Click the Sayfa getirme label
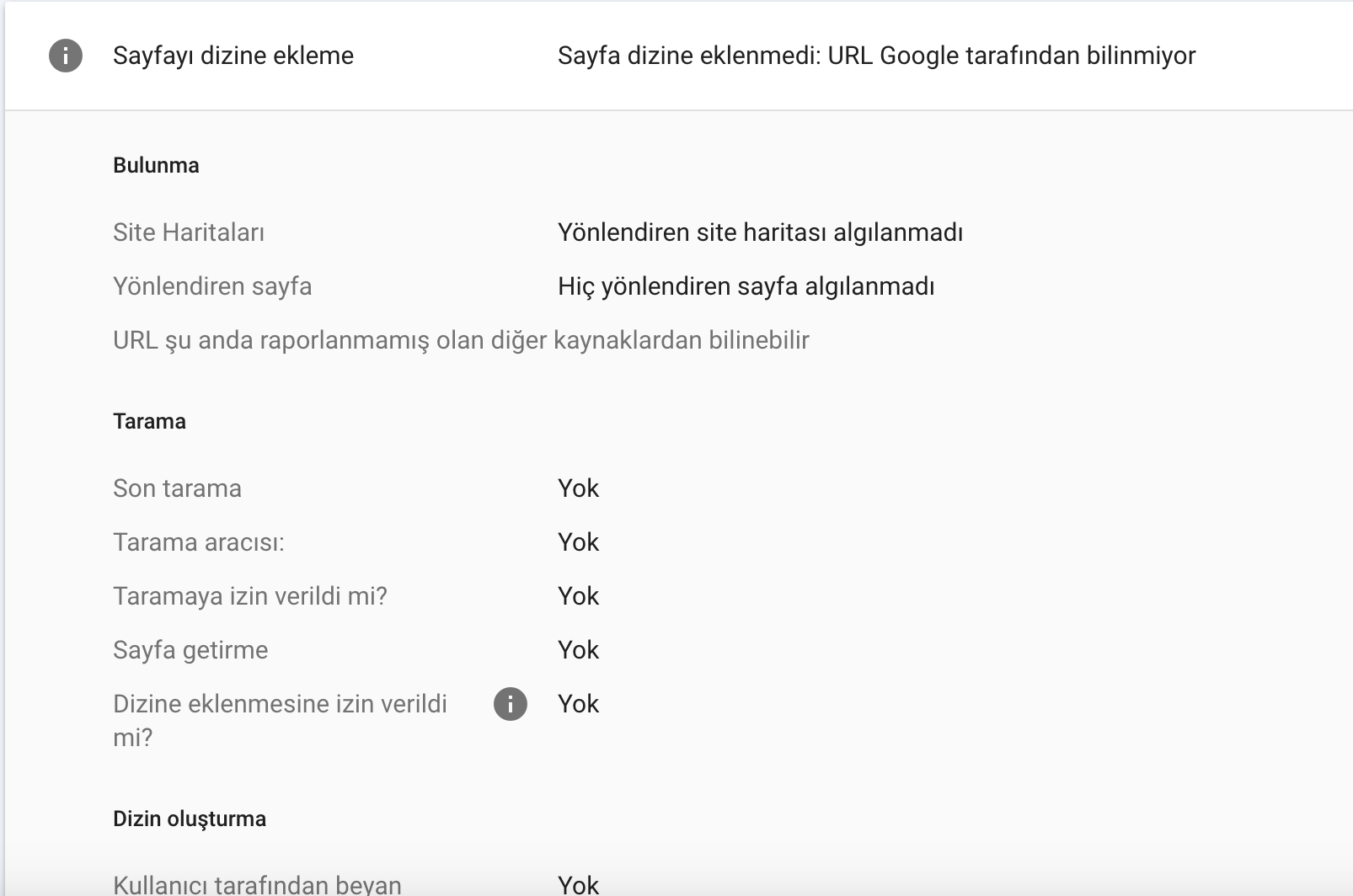Viewport: 1353px width, 896px height. click(190, 650)
